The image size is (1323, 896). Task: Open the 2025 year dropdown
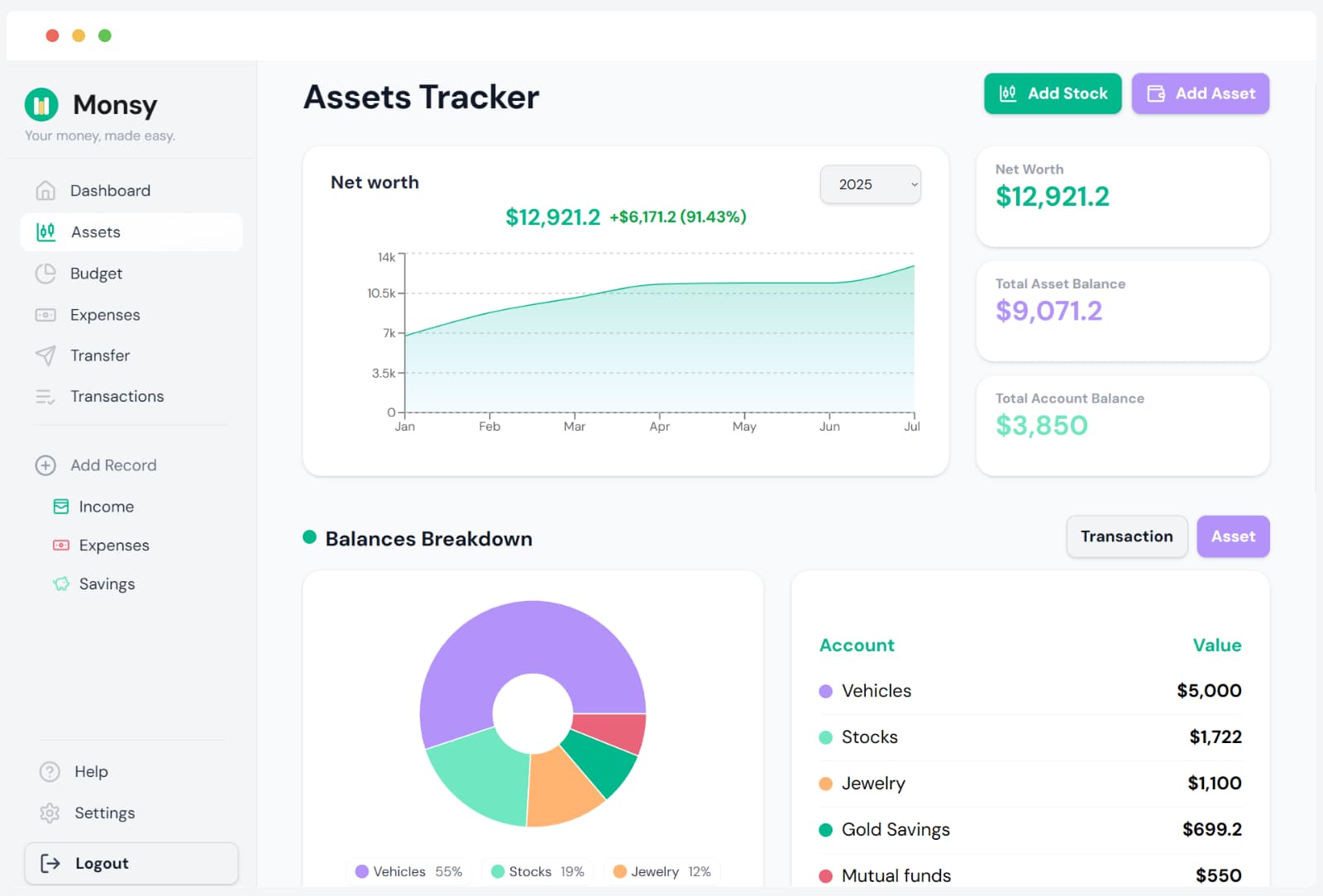click(870, 184)
